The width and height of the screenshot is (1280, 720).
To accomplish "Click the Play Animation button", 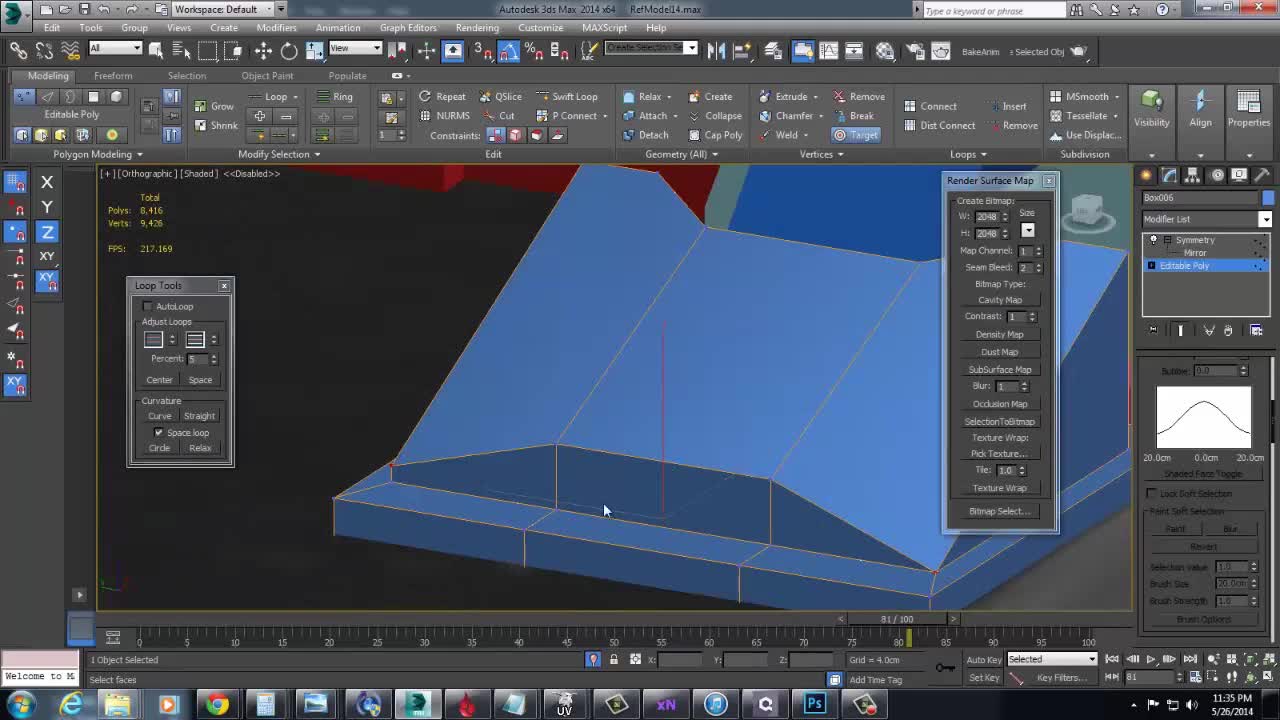I will click(x=1151, y=659).
